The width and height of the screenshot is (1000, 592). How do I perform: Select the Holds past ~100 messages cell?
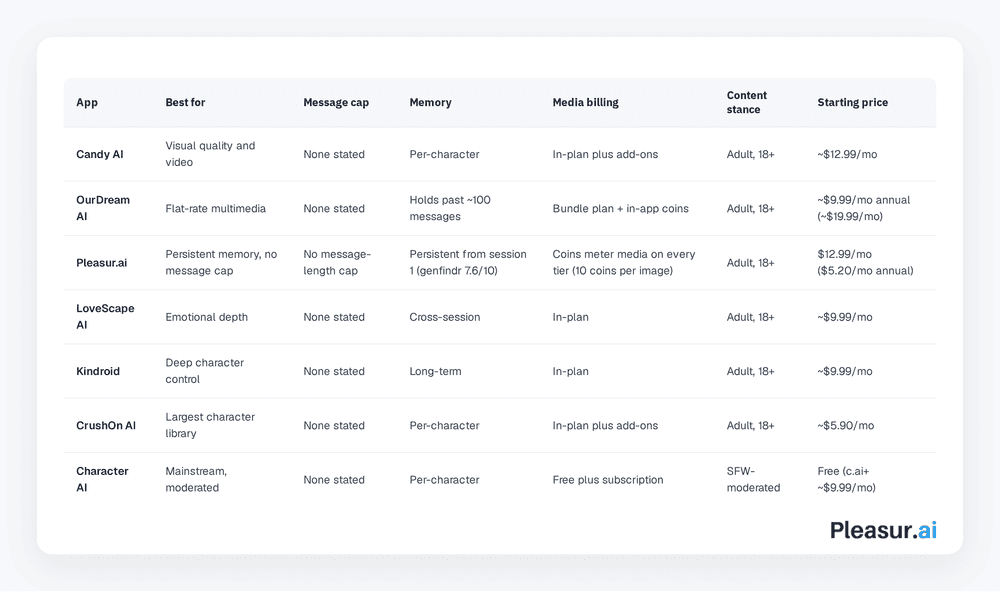450,208
